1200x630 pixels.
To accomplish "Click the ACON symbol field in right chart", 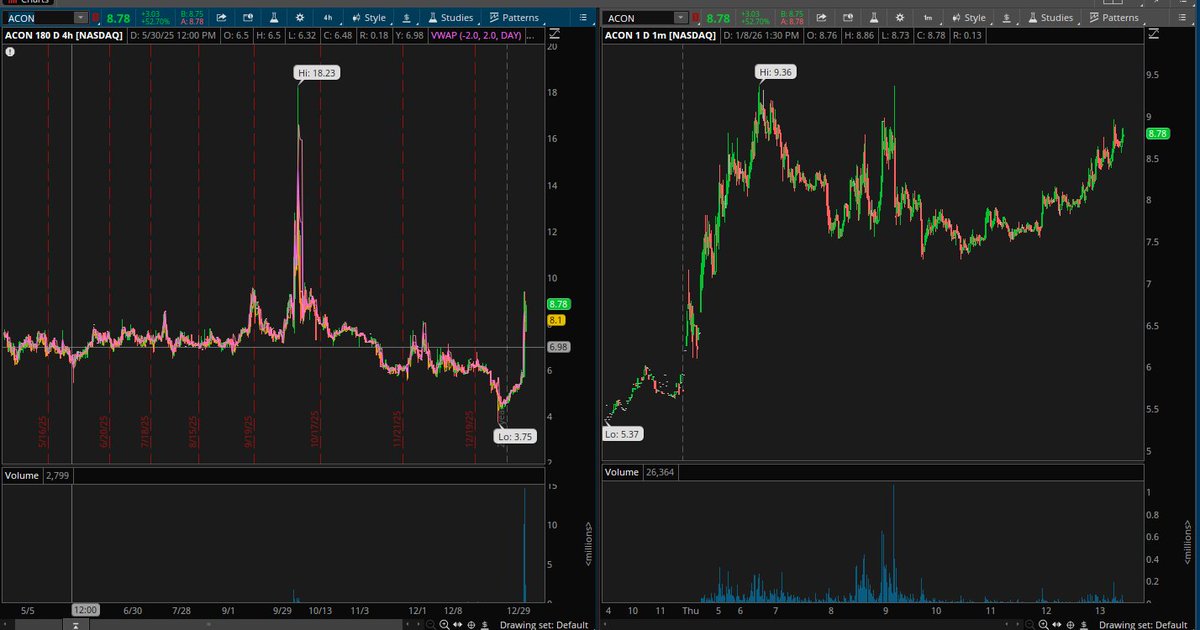I will point(637,18).
